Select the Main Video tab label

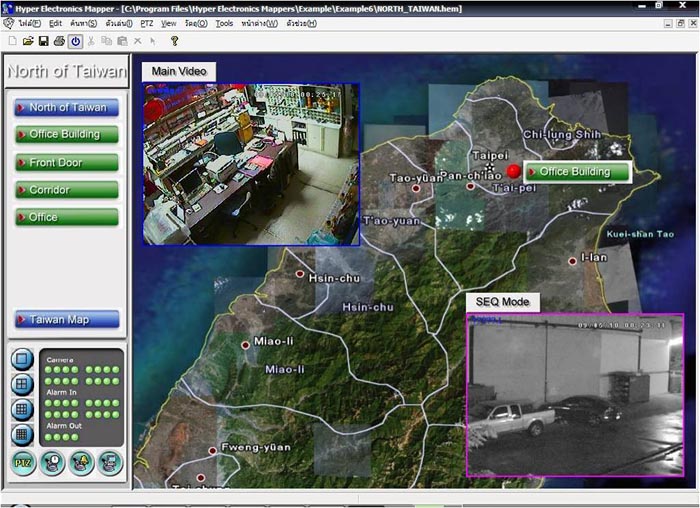[179, 71]
